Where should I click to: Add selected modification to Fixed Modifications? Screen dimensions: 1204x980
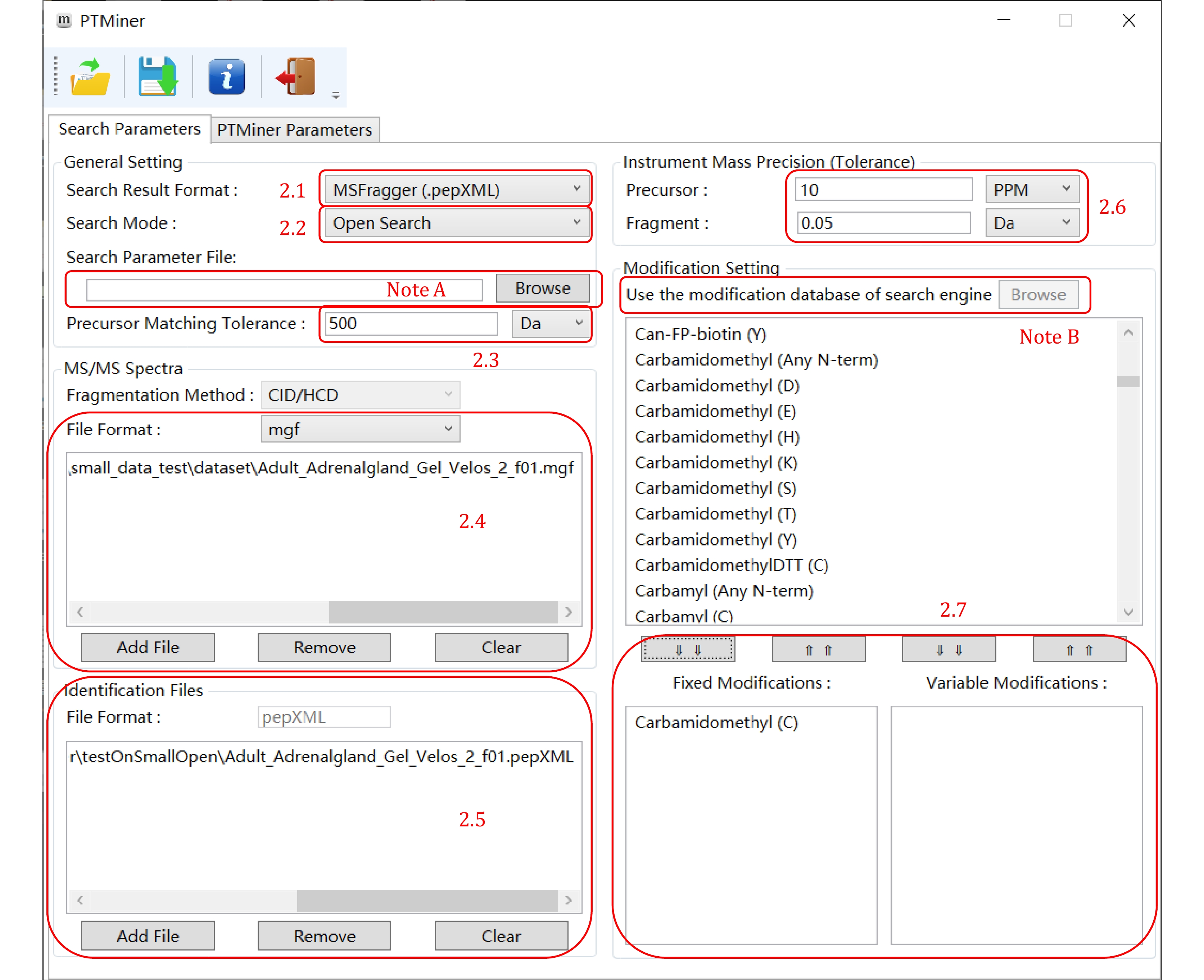point(688,649)
